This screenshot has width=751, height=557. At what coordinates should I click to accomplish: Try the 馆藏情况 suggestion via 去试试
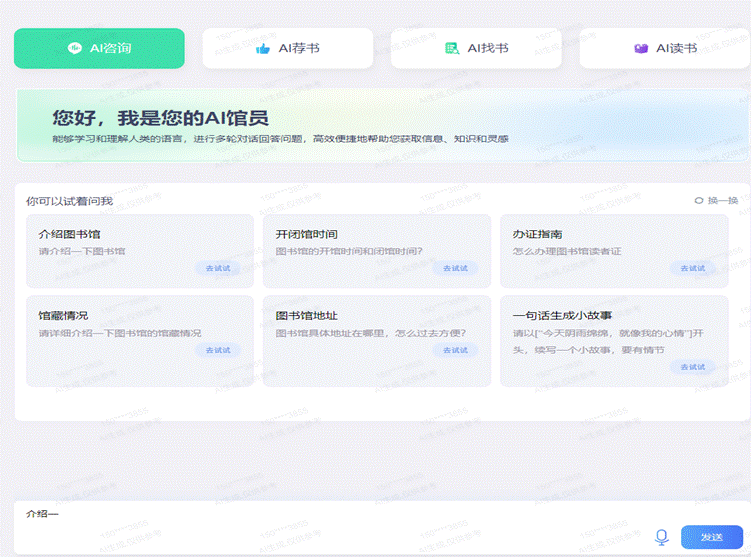pos(218,350)
